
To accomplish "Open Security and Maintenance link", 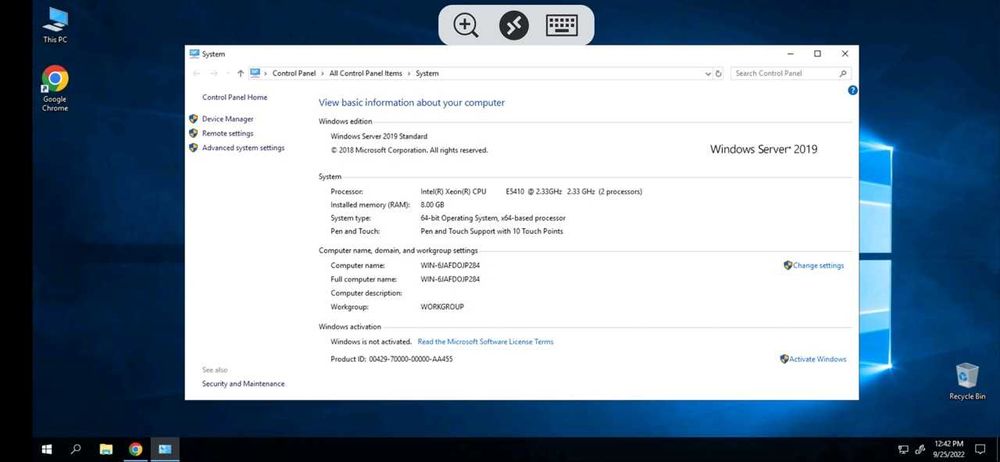I will coord(243,384).
